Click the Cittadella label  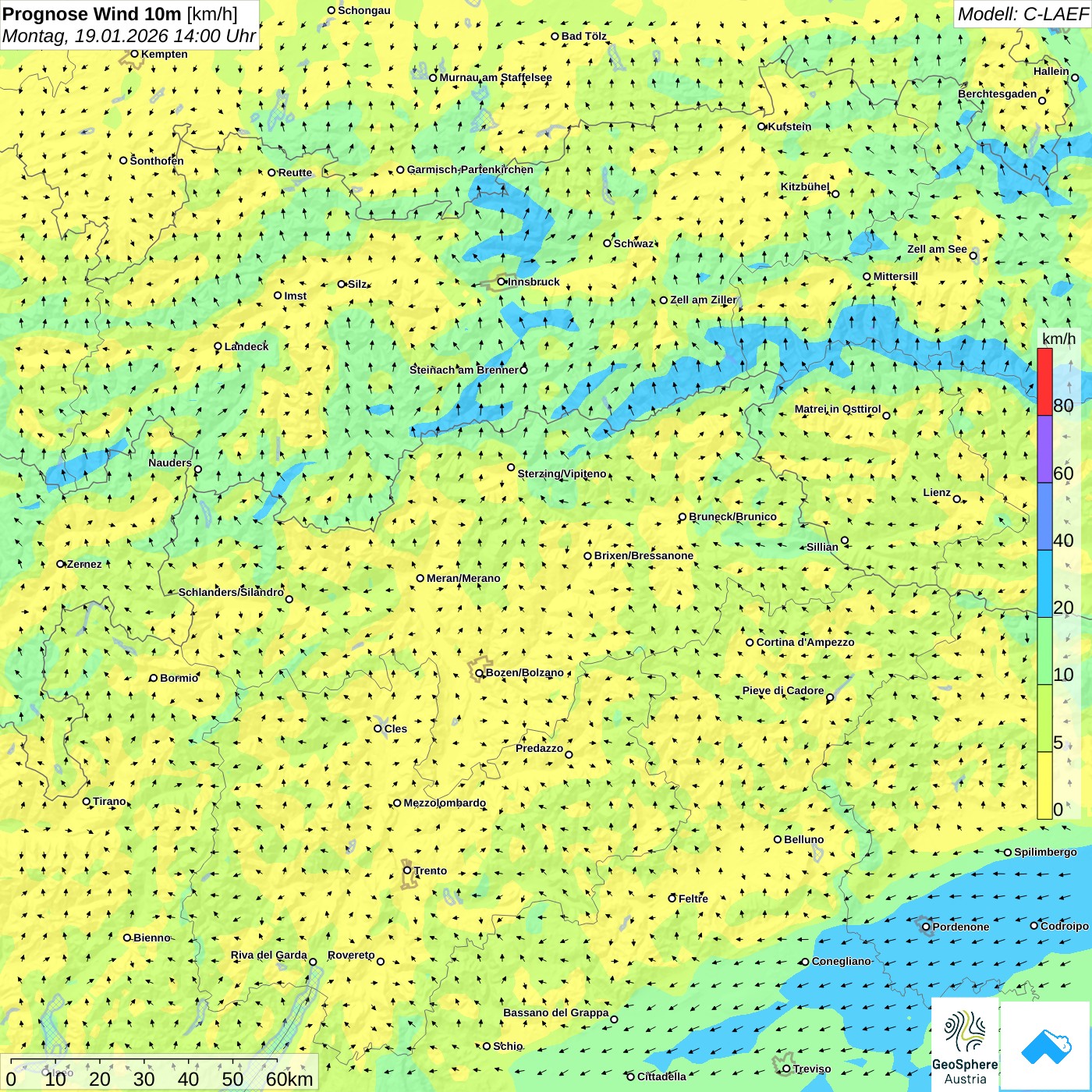(x=661, y=1076)
